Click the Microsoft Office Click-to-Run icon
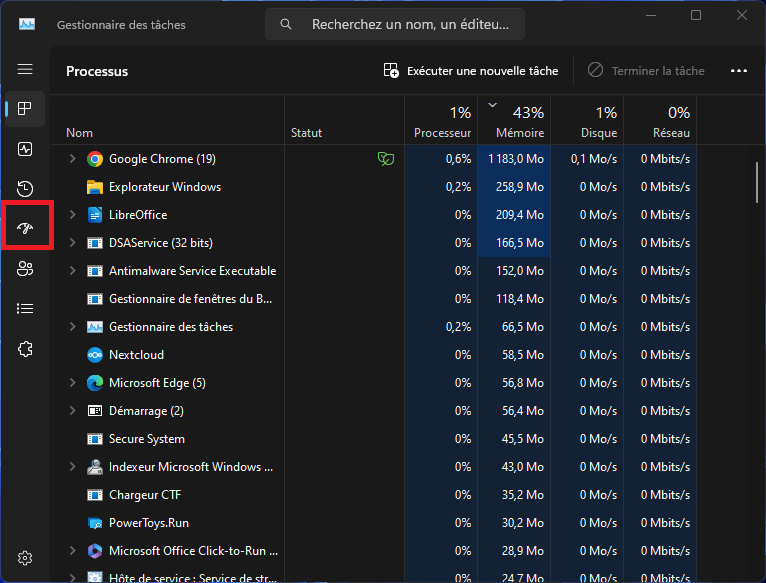The image size is (766, 583). (95, 551)
